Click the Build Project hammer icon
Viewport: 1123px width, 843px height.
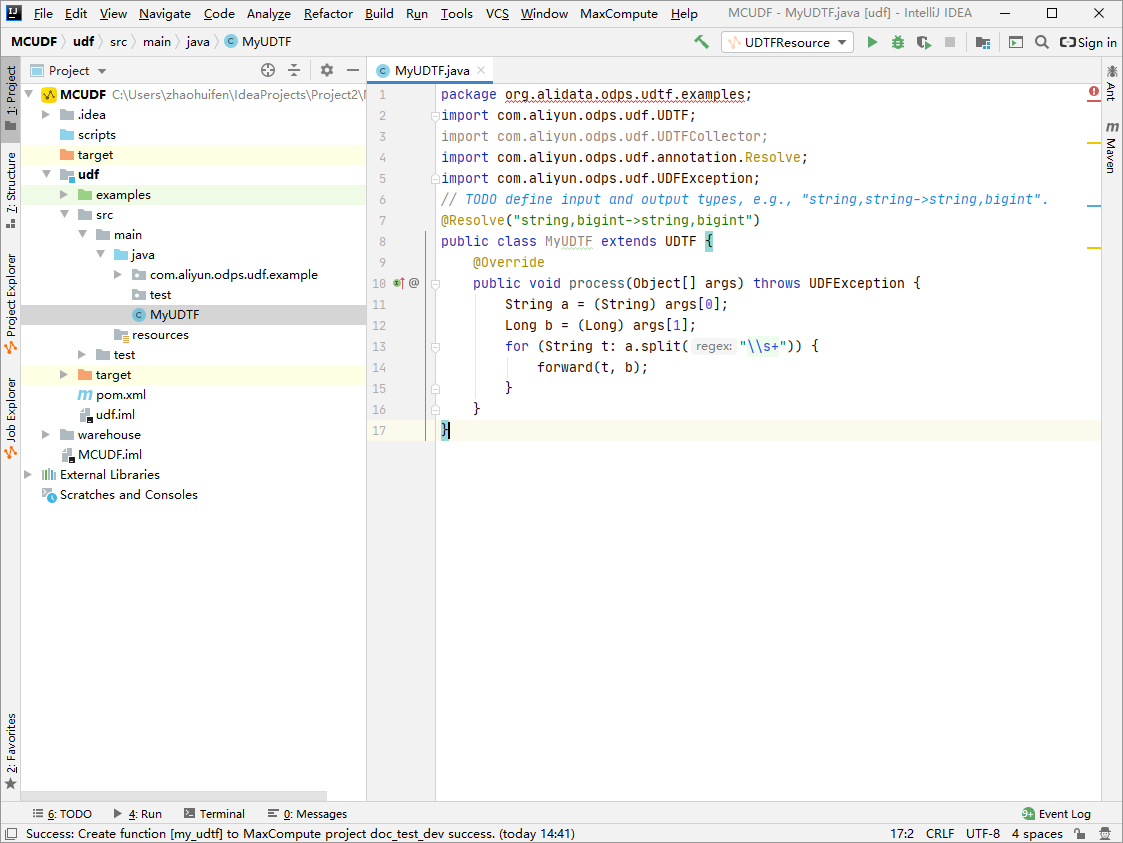tap(702, 42)
